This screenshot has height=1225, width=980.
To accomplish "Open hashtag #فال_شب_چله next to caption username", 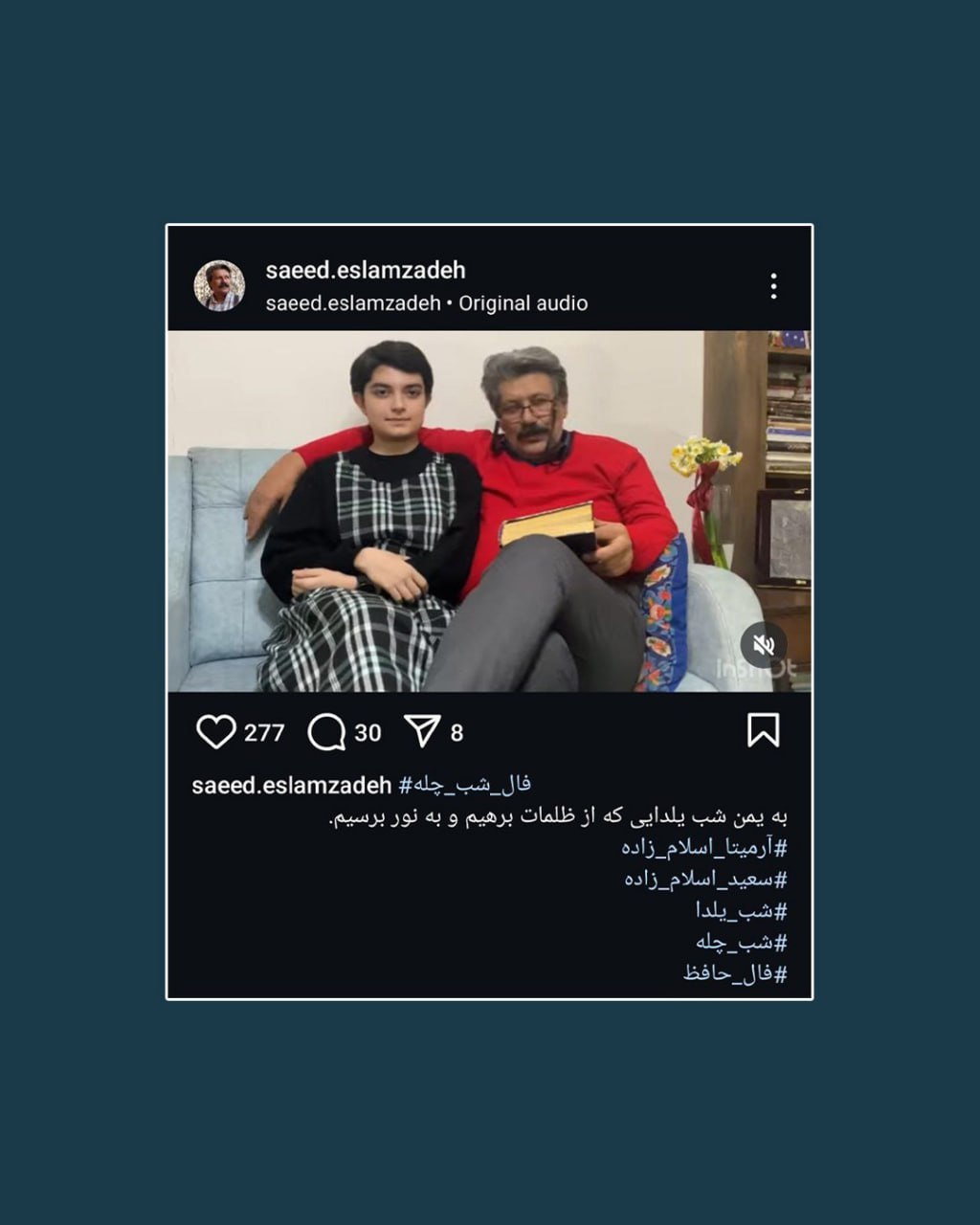I will click(x=465, y=786).
